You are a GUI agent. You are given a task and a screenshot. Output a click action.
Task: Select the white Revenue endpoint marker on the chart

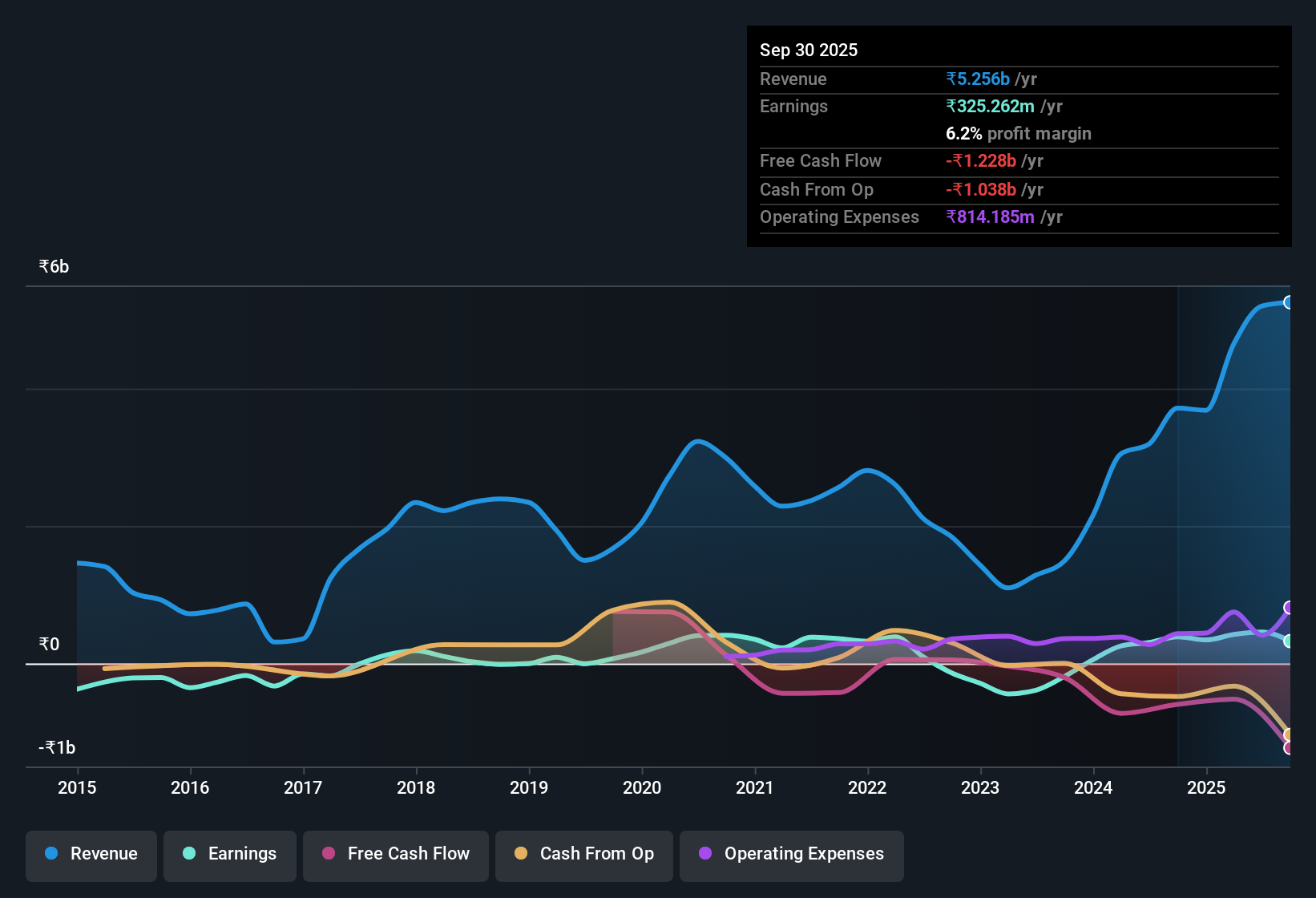tap(1289, 301)
